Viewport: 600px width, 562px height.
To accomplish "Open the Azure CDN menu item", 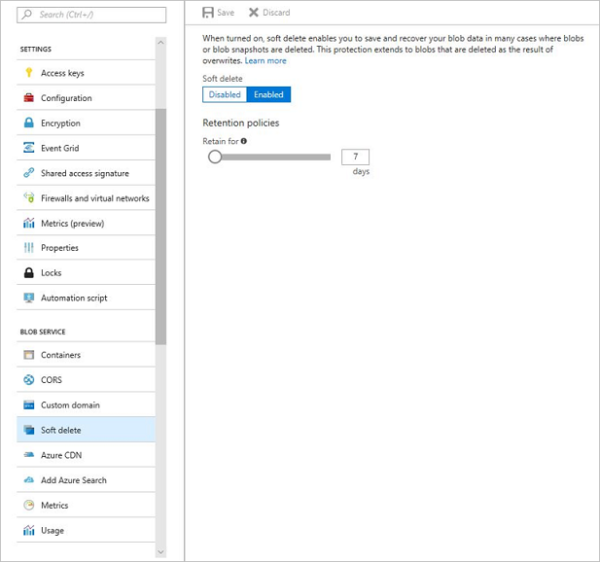I will (86, 455).
